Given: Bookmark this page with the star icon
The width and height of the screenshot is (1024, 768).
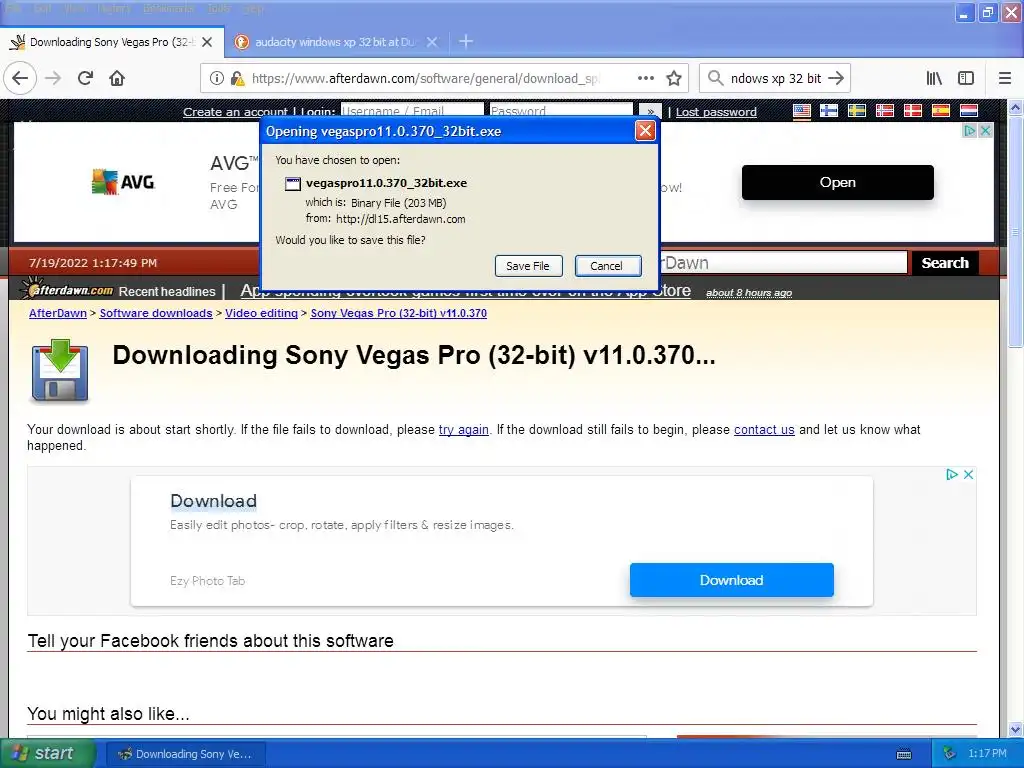Looking at the screenshot, I should pyautogui.click(x=674, y=78).
